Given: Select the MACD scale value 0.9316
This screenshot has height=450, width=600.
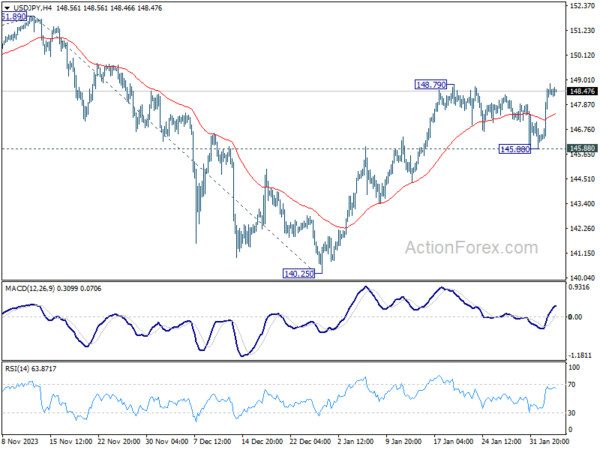Looking at the screenshot, I should [x=580, y=287].
